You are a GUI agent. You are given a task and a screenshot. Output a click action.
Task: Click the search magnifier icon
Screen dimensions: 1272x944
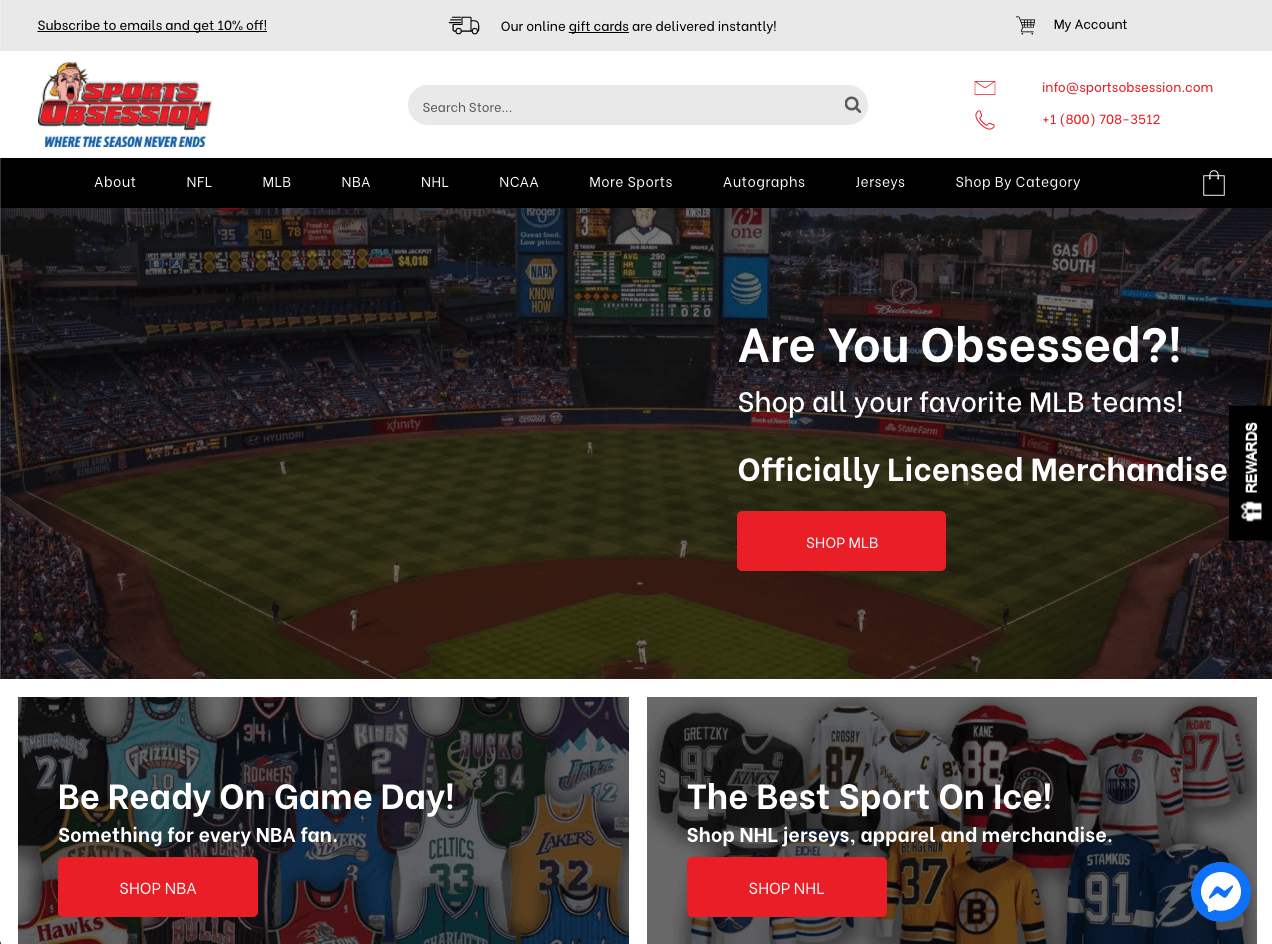[852, 105]
